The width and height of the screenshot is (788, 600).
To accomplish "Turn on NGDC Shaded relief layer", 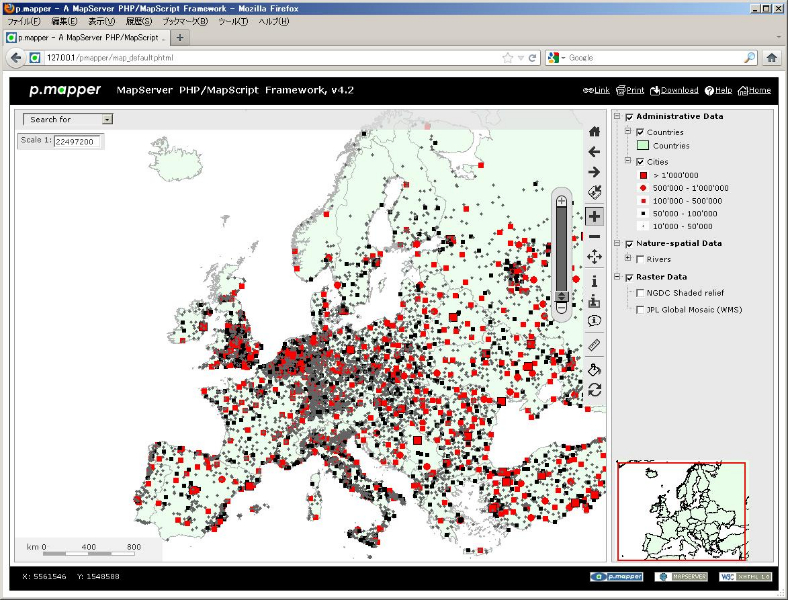I will pyautogui.click(x=640, y=293).
